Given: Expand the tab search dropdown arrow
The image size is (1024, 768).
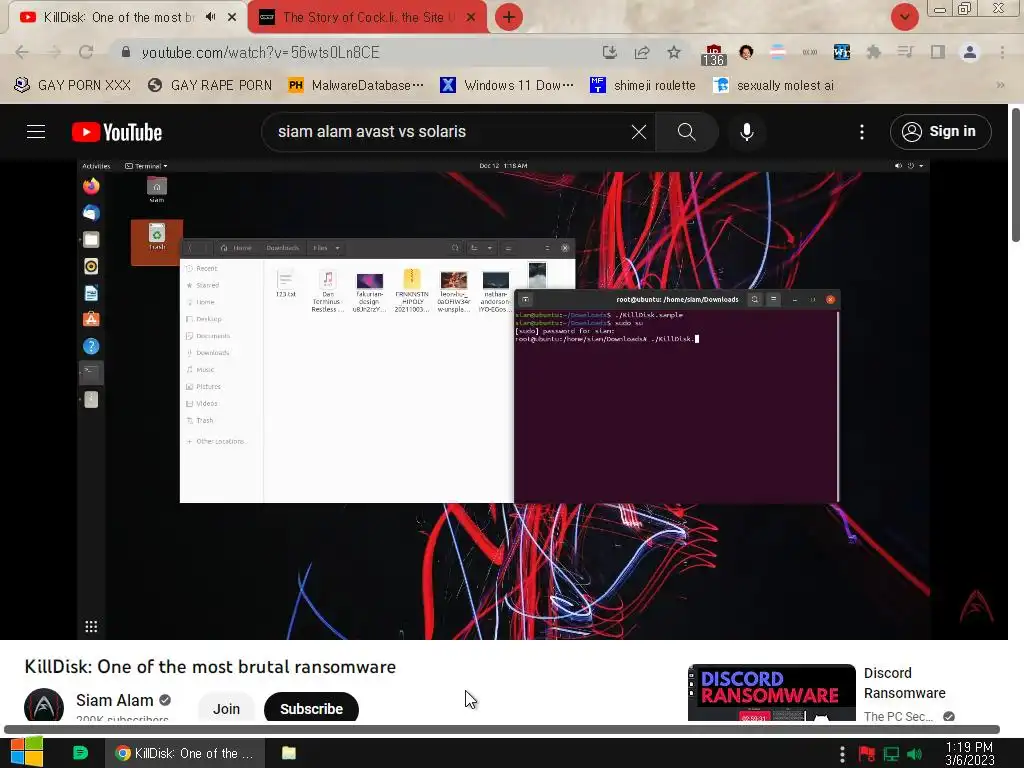Looking at the screenshot, I should pos(904,17).
